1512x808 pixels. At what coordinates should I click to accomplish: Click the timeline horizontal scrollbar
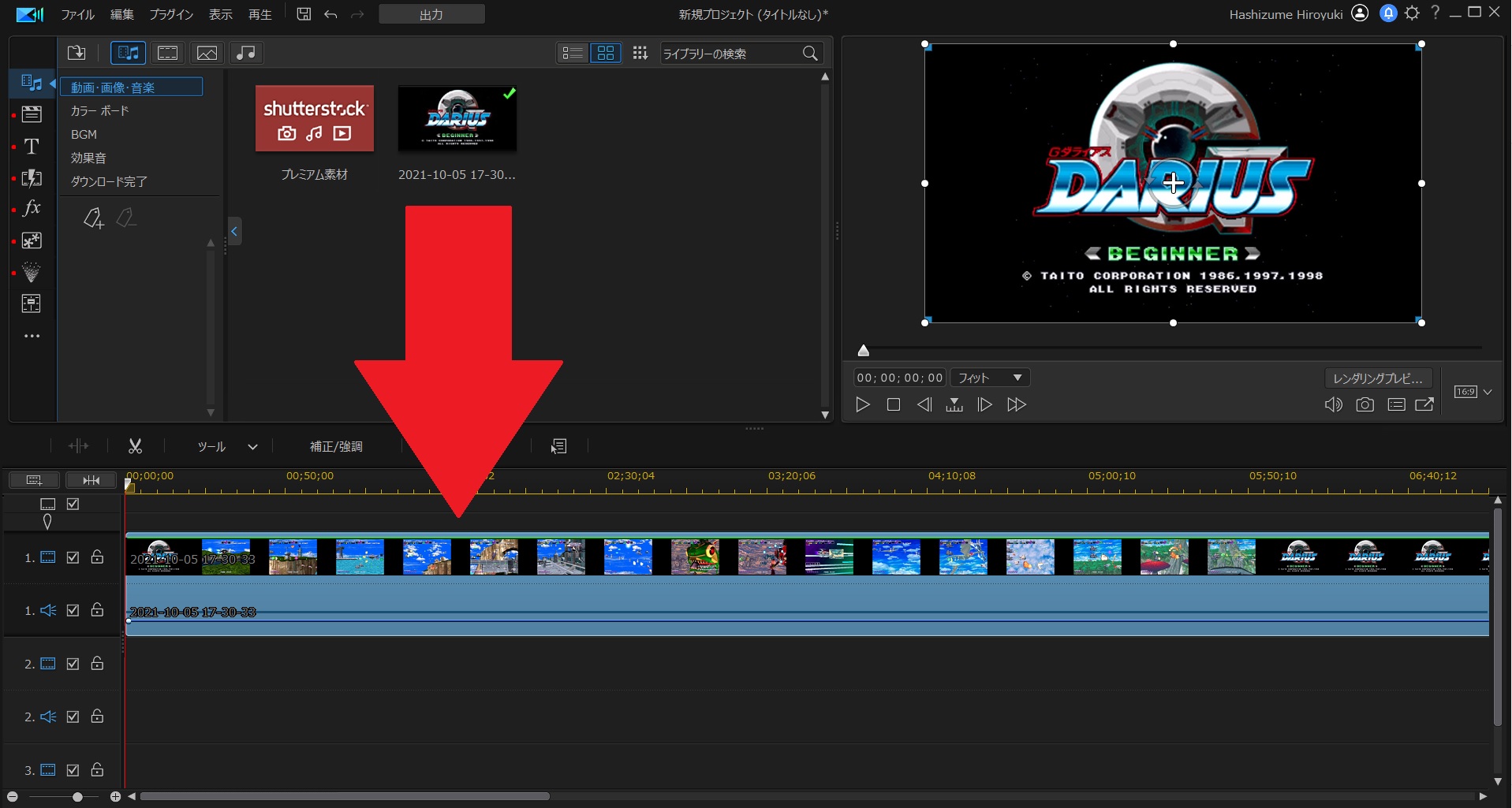(345, 796)
